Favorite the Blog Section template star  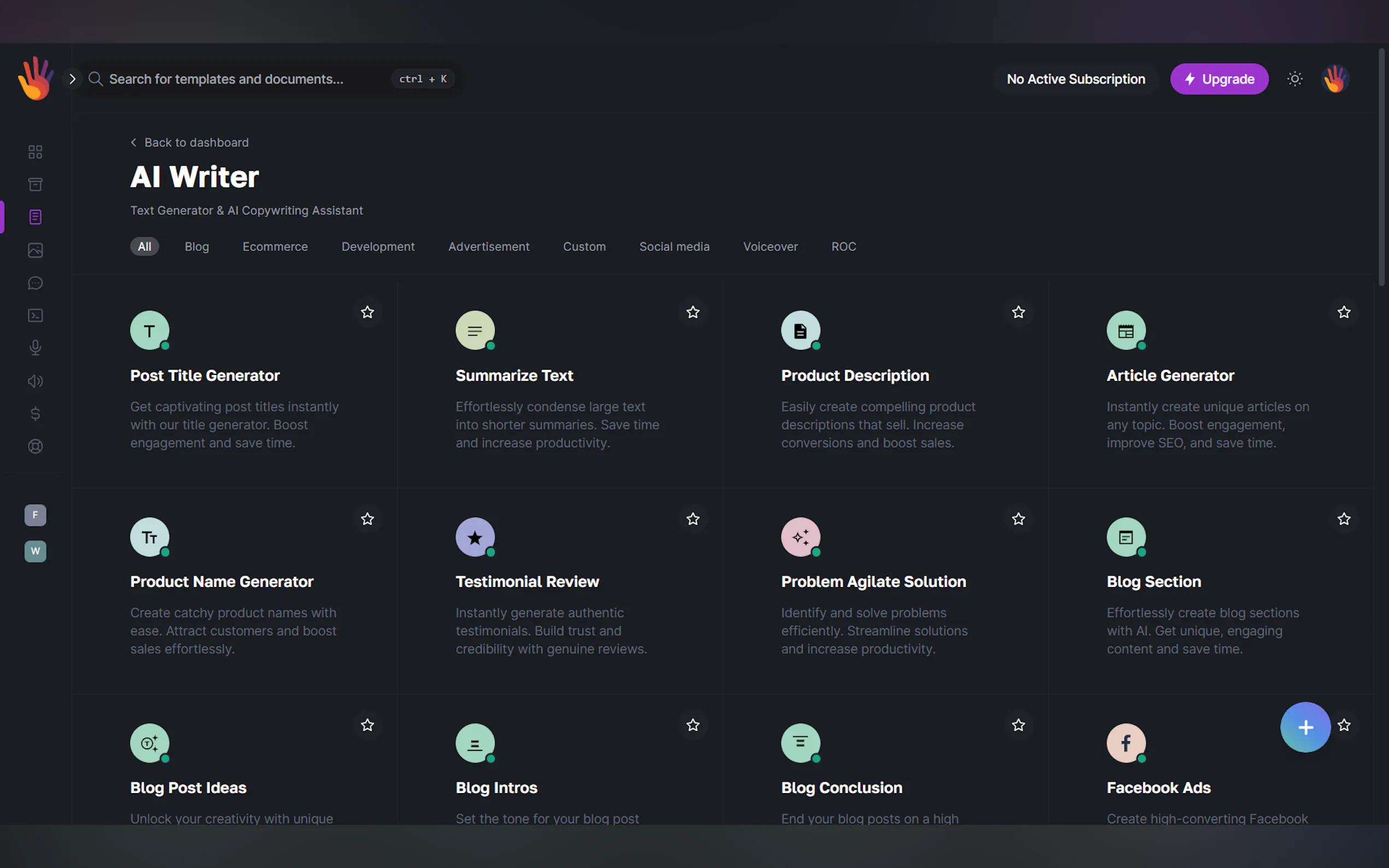1344,519
